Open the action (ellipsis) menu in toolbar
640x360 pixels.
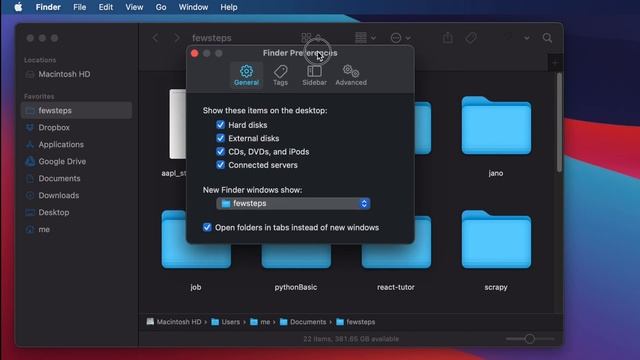pyautogui.click(x=400, y=38)
